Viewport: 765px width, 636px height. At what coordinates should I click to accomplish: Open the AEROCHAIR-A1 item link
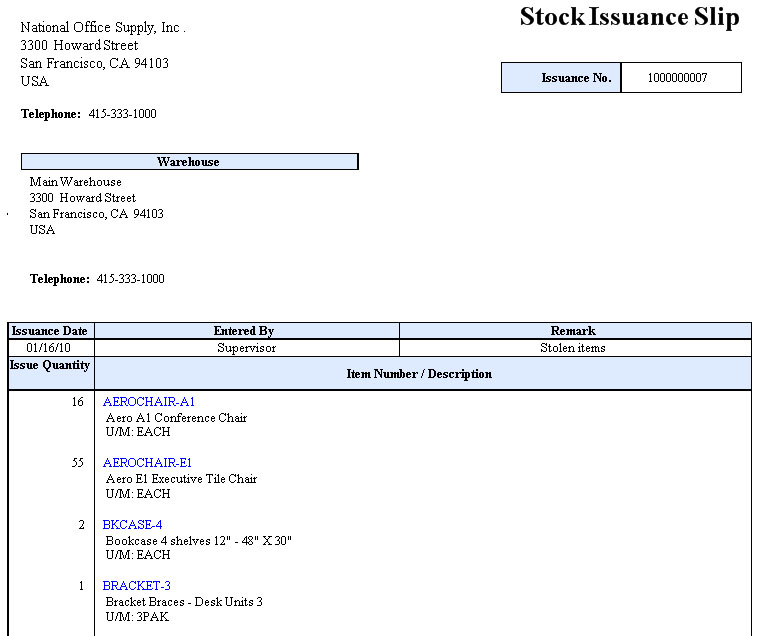149,401
